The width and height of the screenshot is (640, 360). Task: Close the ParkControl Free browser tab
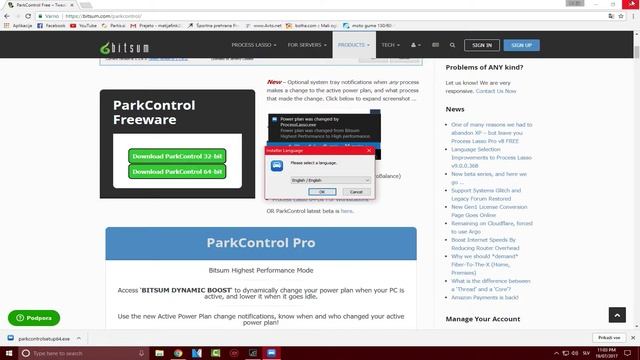click(x=72, y=5)
